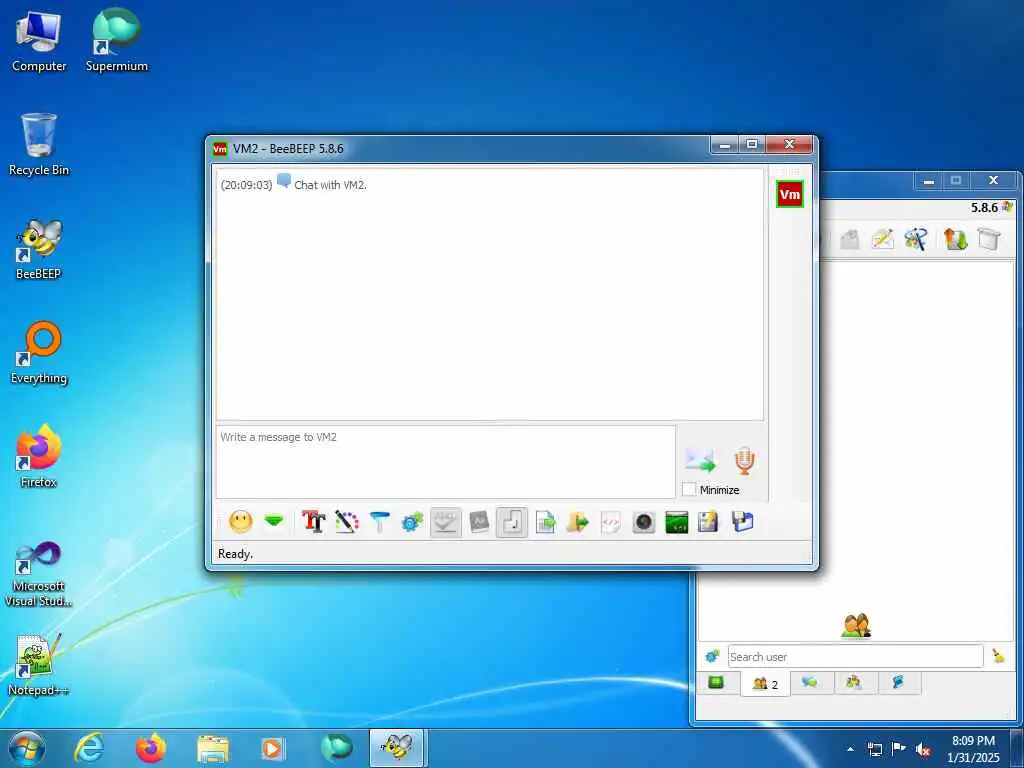Click the notepad with lightning icon

pyautogui.click(x=709, y=522)
